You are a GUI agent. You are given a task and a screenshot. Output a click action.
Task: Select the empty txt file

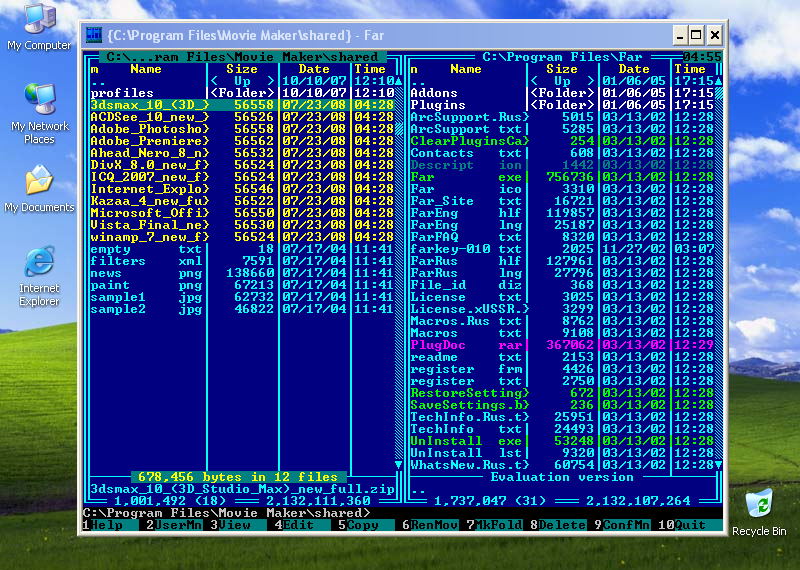242,249
